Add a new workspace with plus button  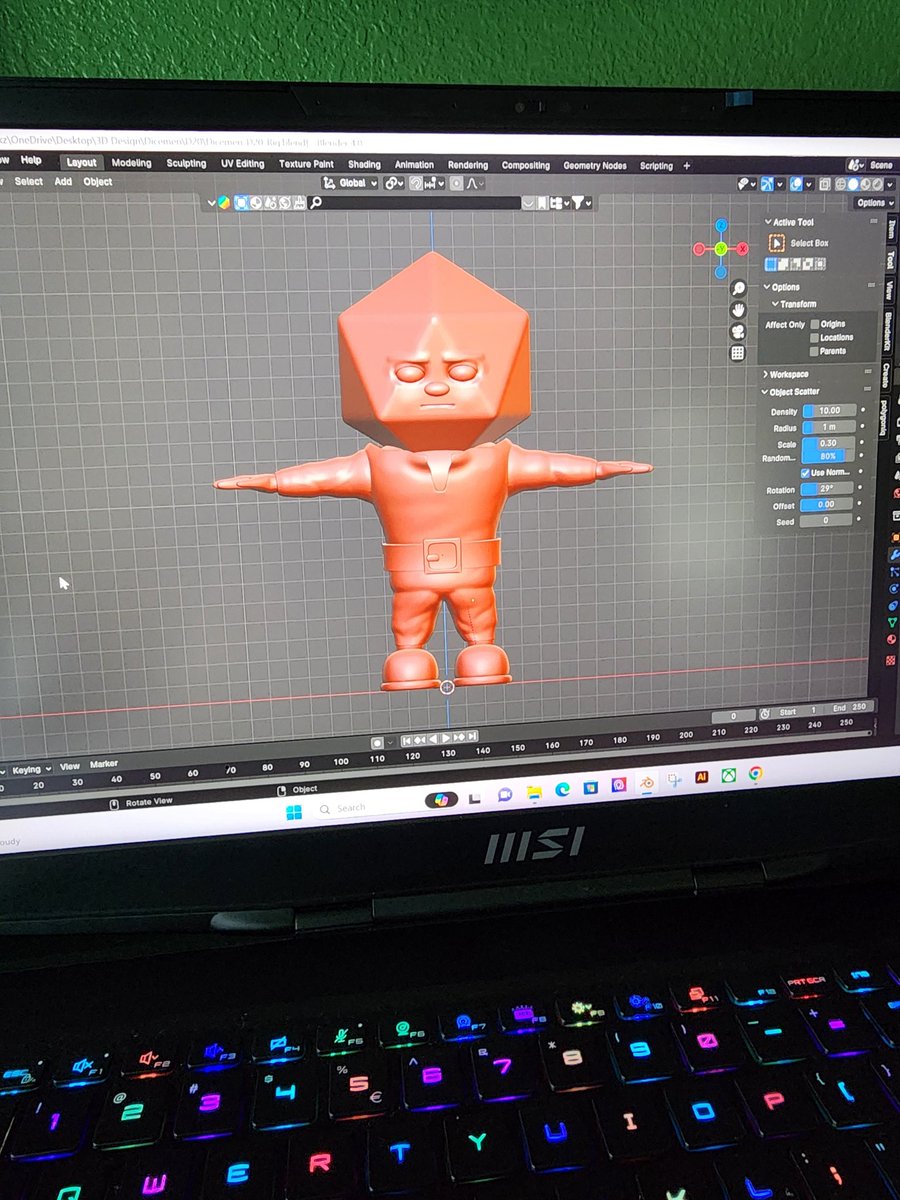686,166
